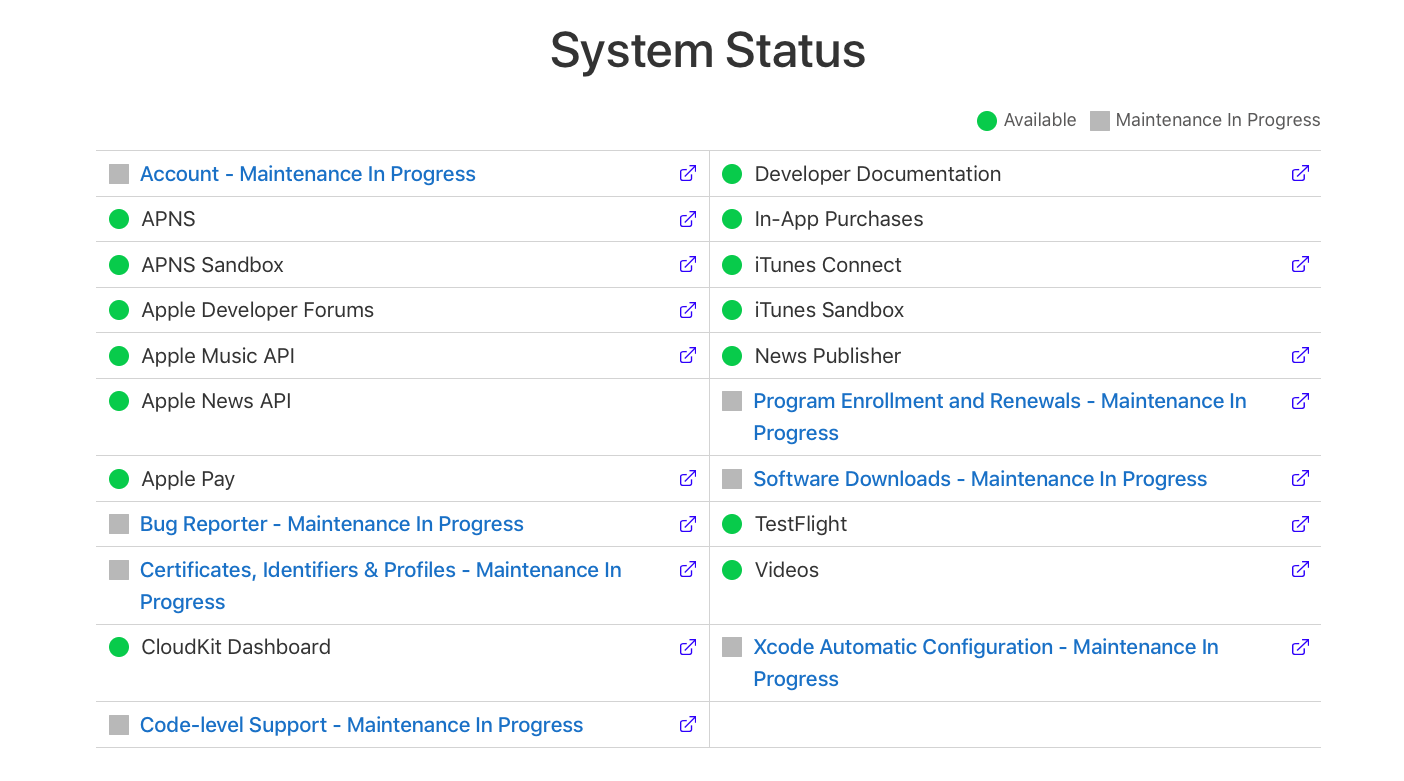Click Apple Music API text
The width and height of the screenshot is (1404, 781).
pos(218,356)
